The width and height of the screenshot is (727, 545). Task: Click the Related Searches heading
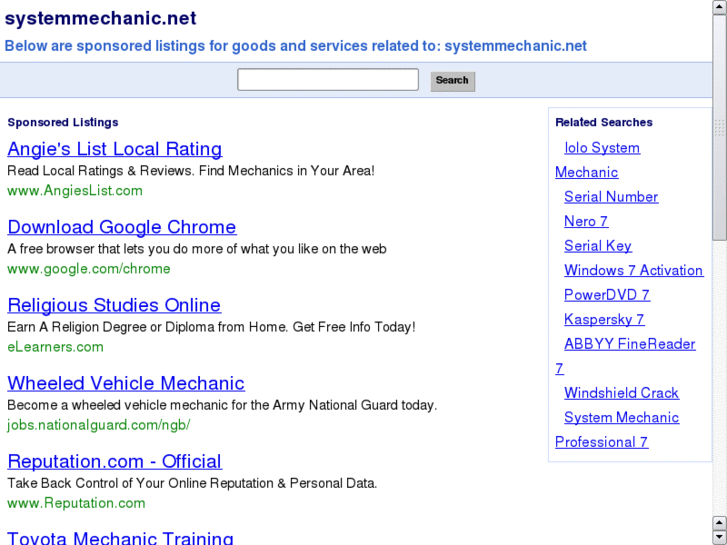[604, 122]
